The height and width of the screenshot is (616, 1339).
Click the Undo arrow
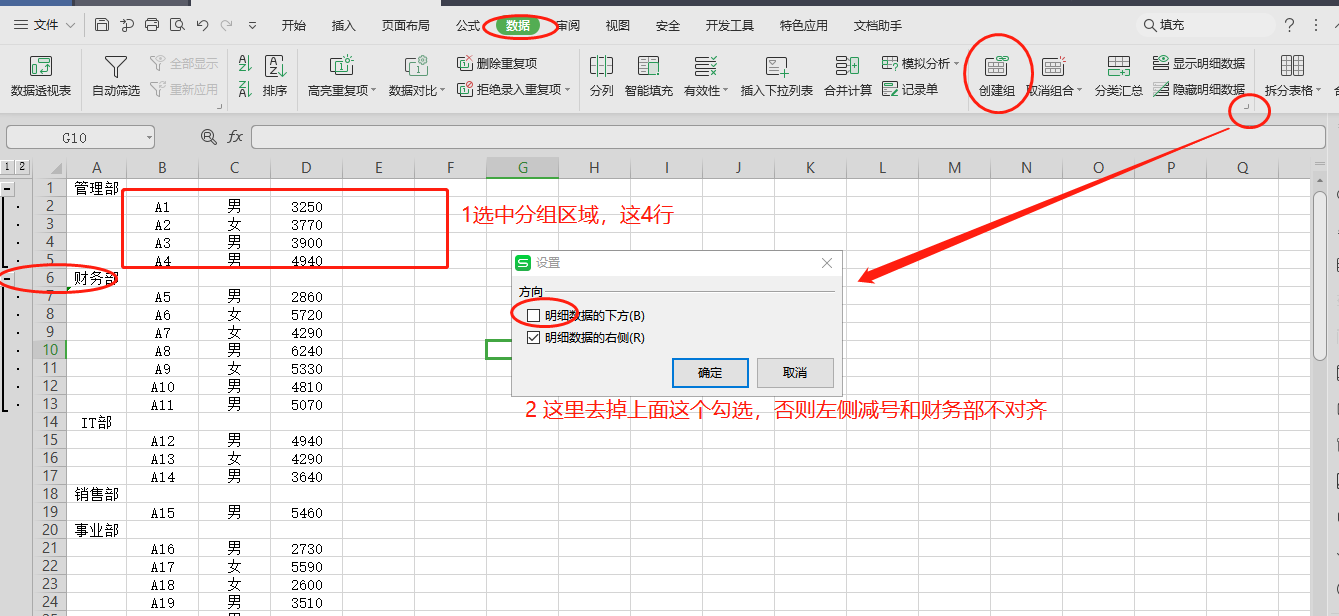(202, 25)
